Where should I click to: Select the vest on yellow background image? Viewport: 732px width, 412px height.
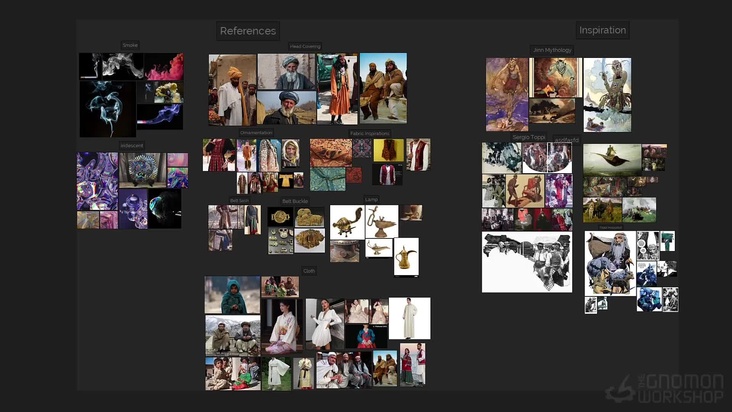388,150
